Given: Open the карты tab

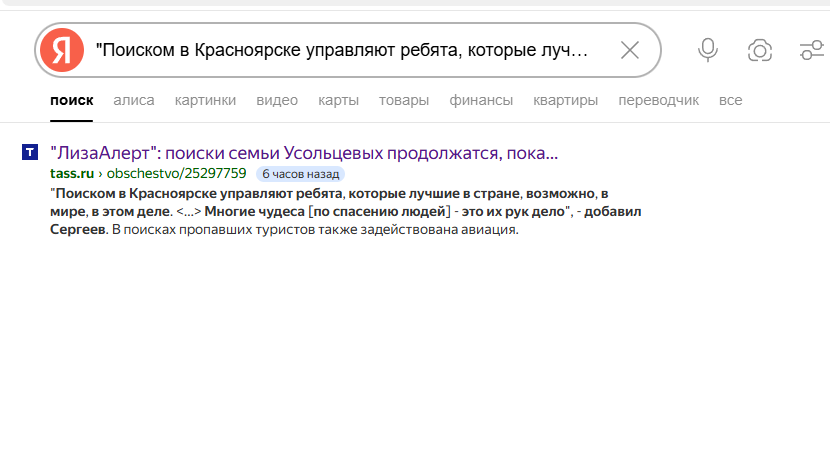Looking at the screenshot, I should click(338, 100).
